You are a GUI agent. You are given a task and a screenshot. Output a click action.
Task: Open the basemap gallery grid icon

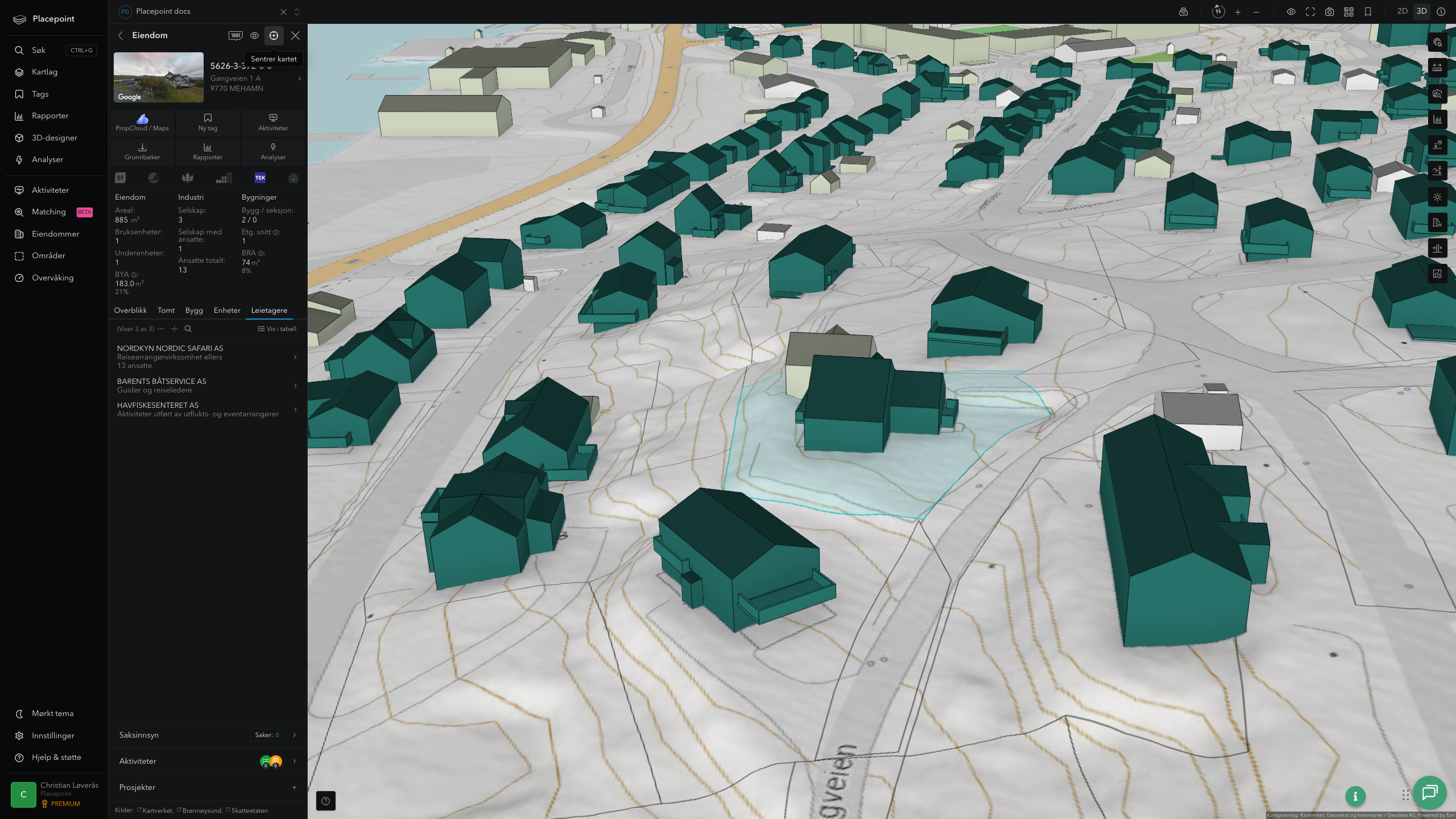point(1349,12)
